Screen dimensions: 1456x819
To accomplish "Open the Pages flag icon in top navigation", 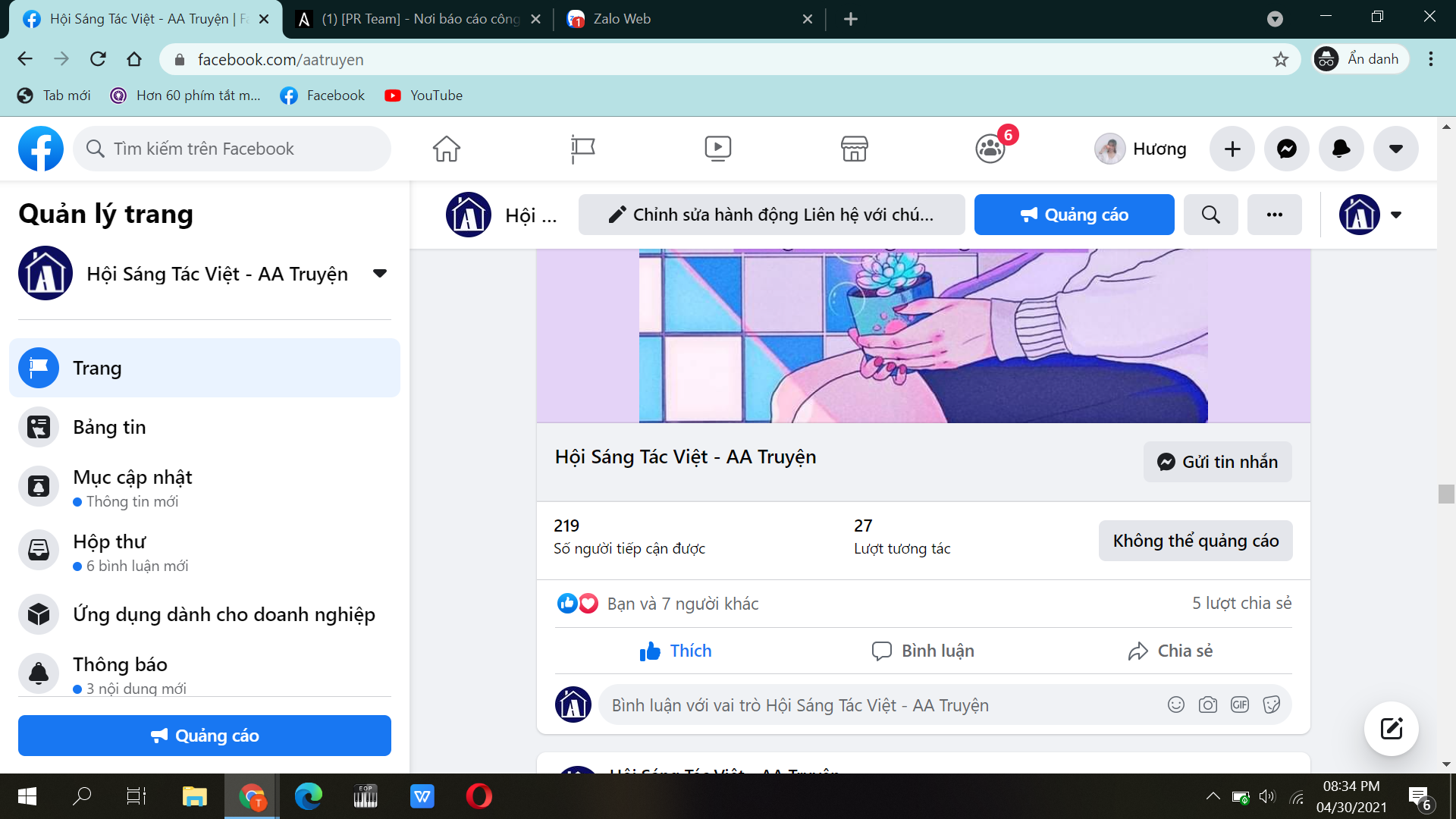I will tap(582, 149).
